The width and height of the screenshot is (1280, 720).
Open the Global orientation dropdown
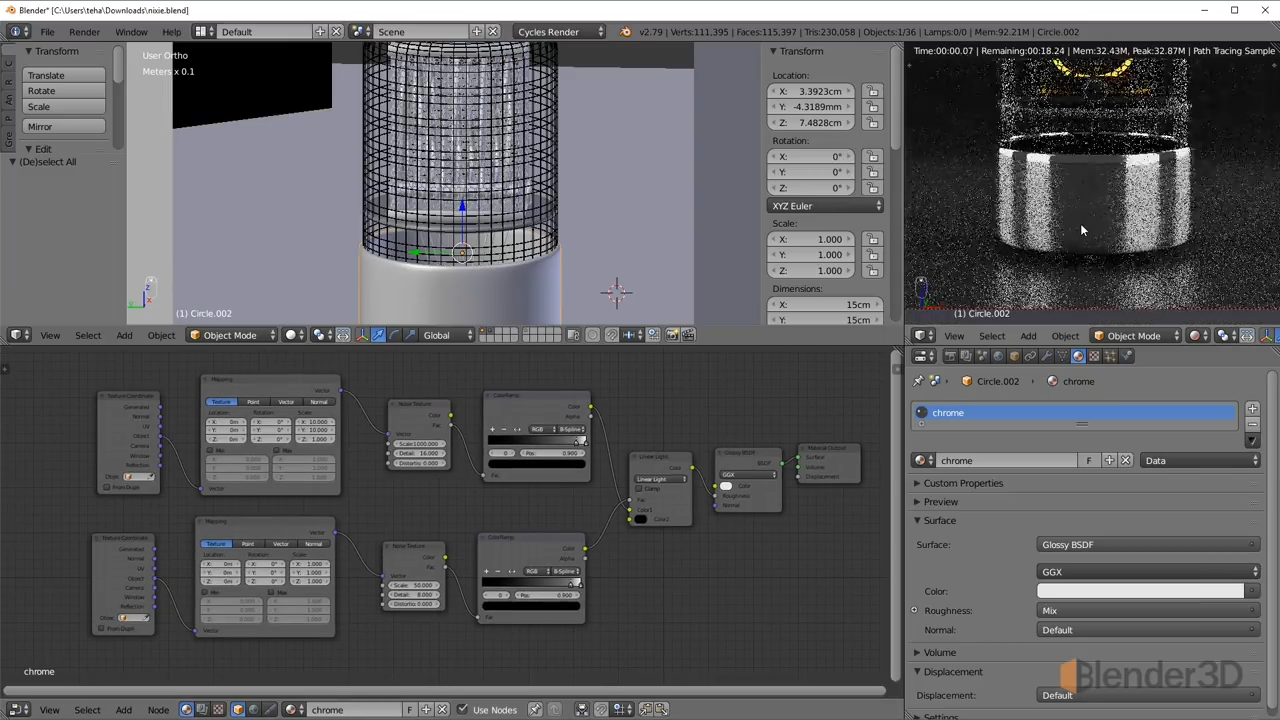[447, 335]
